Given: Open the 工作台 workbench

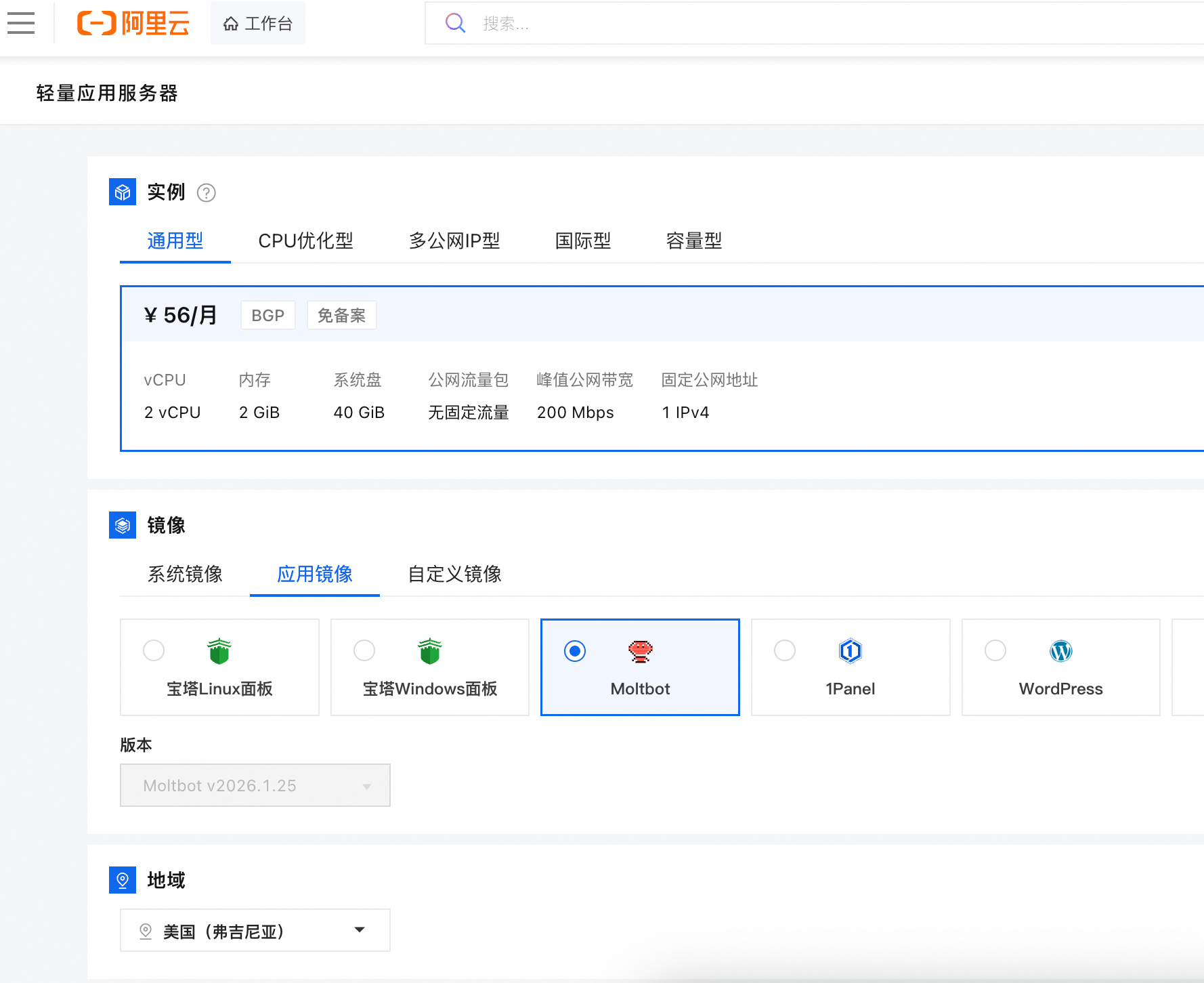Looking at the screenshot, I should pos(257,22).
